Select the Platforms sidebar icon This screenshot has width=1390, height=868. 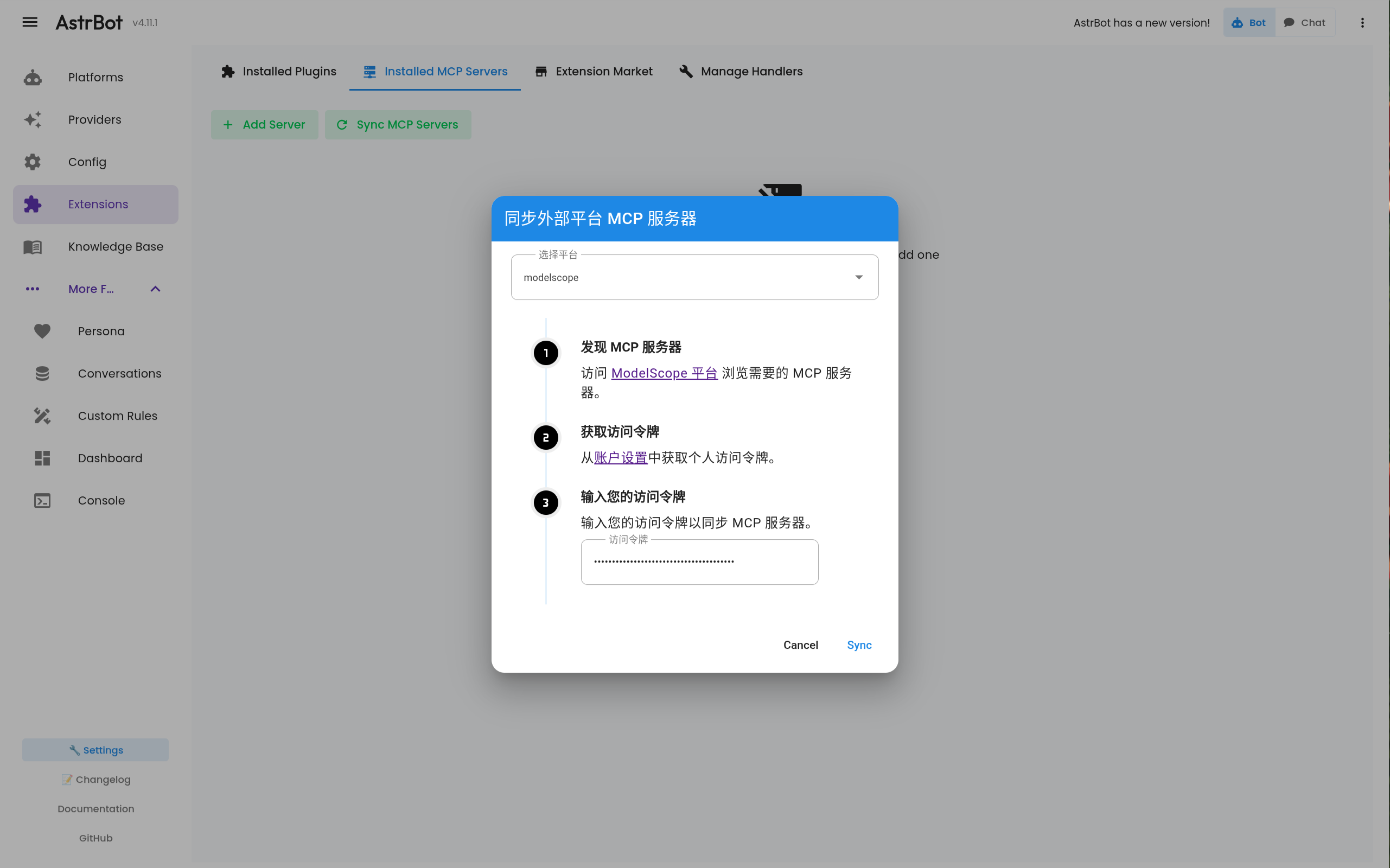32,77
